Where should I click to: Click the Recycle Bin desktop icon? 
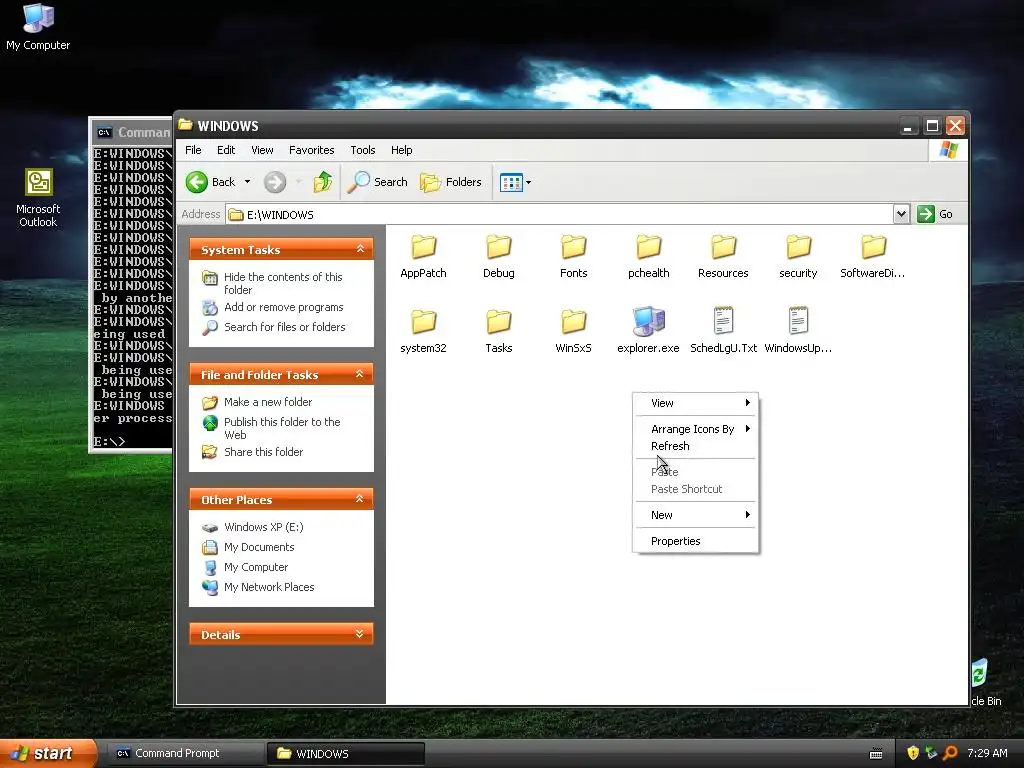tap(984, 682)
